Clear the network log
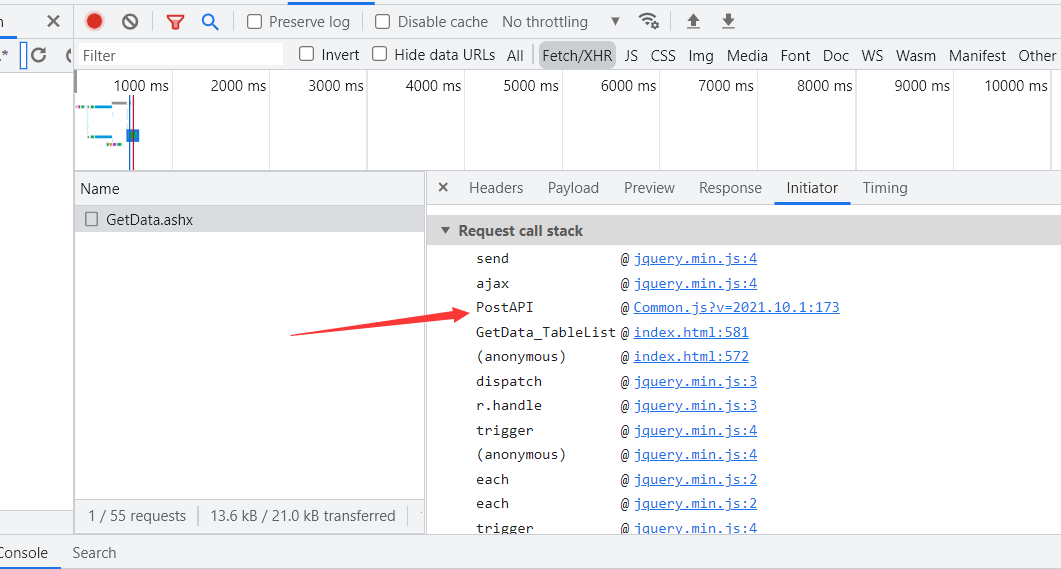1061x569 pixels. 130,22
